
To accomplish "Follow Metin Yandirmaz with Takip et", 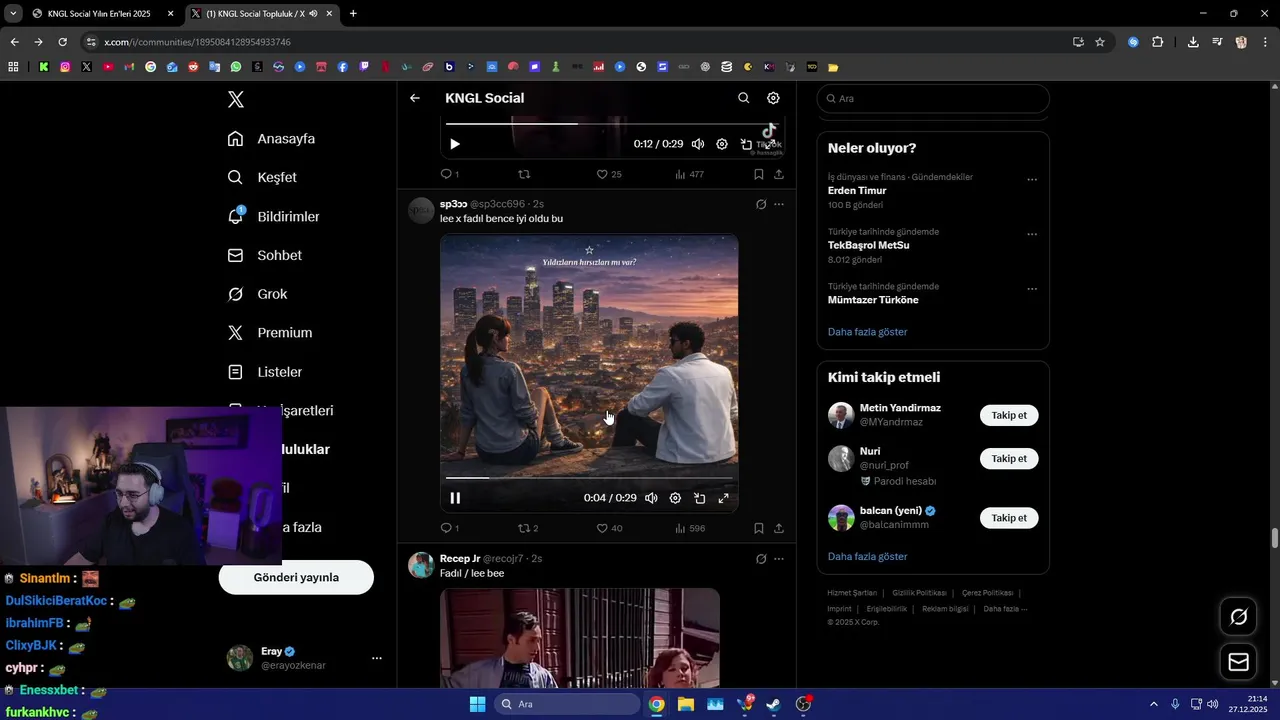I will click(x=1009, y=415).
